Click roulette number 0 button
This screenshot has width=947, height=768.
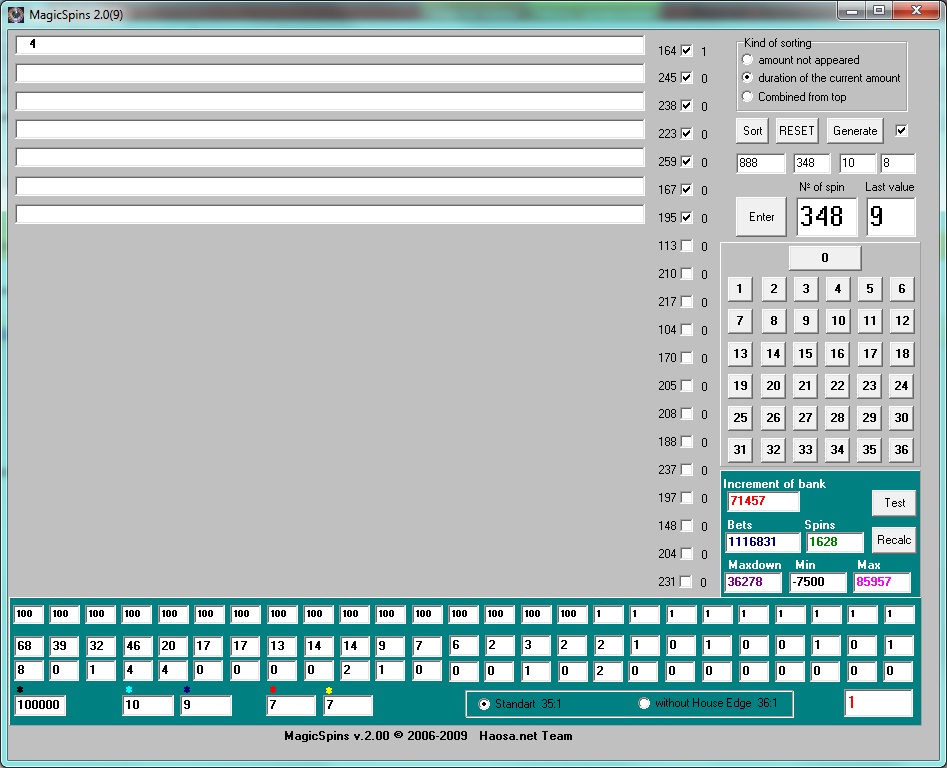click(x=825, y=258)
